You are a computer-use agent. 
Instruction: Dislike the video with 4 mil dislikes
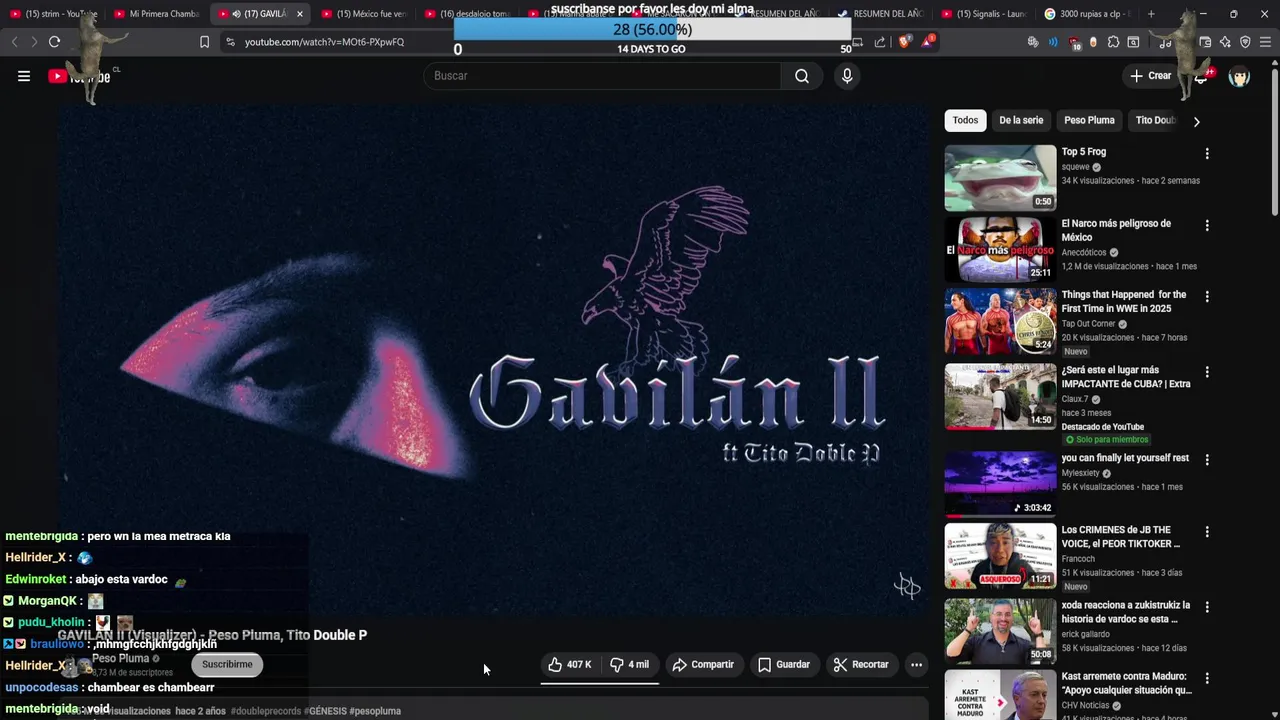click(x=630, y=664)
